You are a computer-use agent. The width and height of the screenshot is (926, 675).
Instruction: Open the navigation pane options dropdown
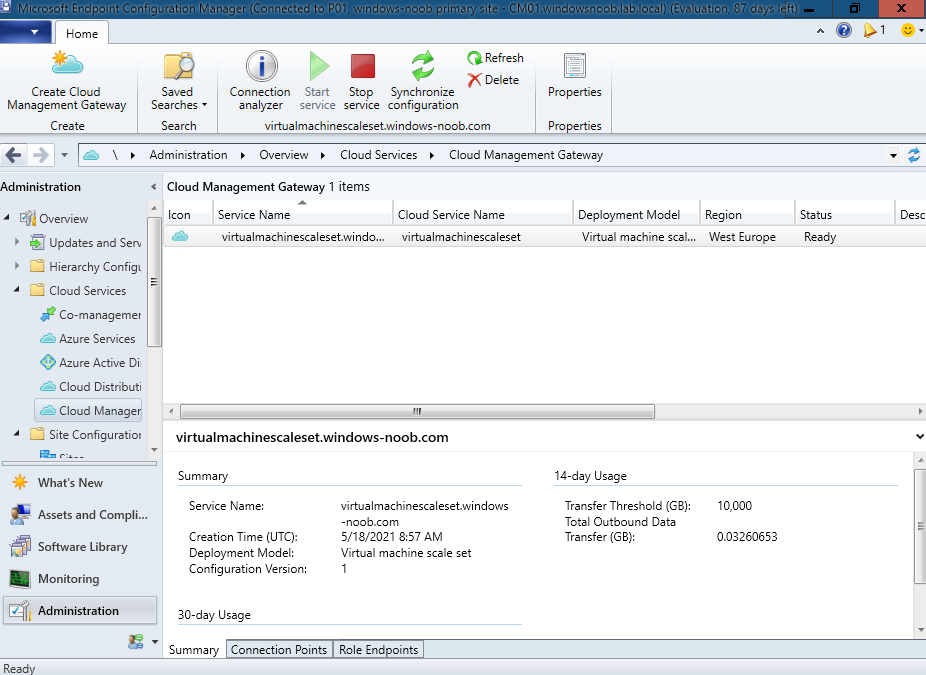[x=155, y=641]
